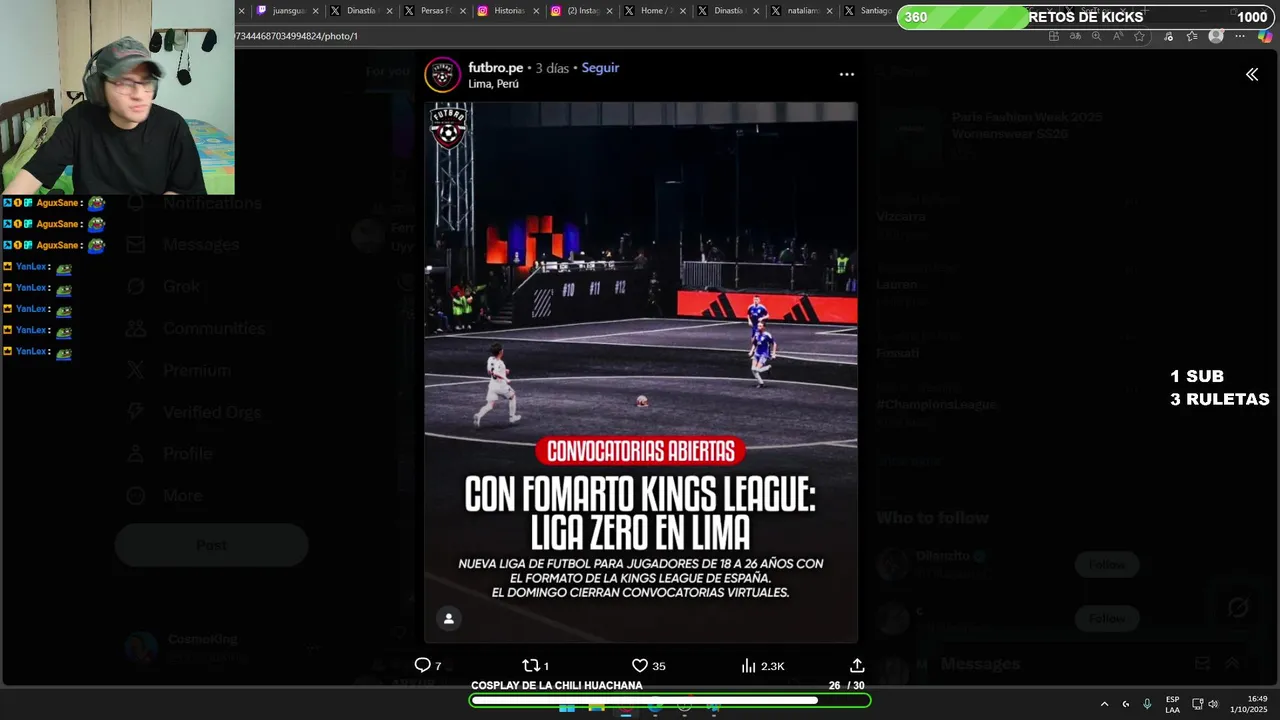The height and width of the screenshot is (720, 1280).
Task: Open the Lima, Perú location link
Action: click(493, 84)
